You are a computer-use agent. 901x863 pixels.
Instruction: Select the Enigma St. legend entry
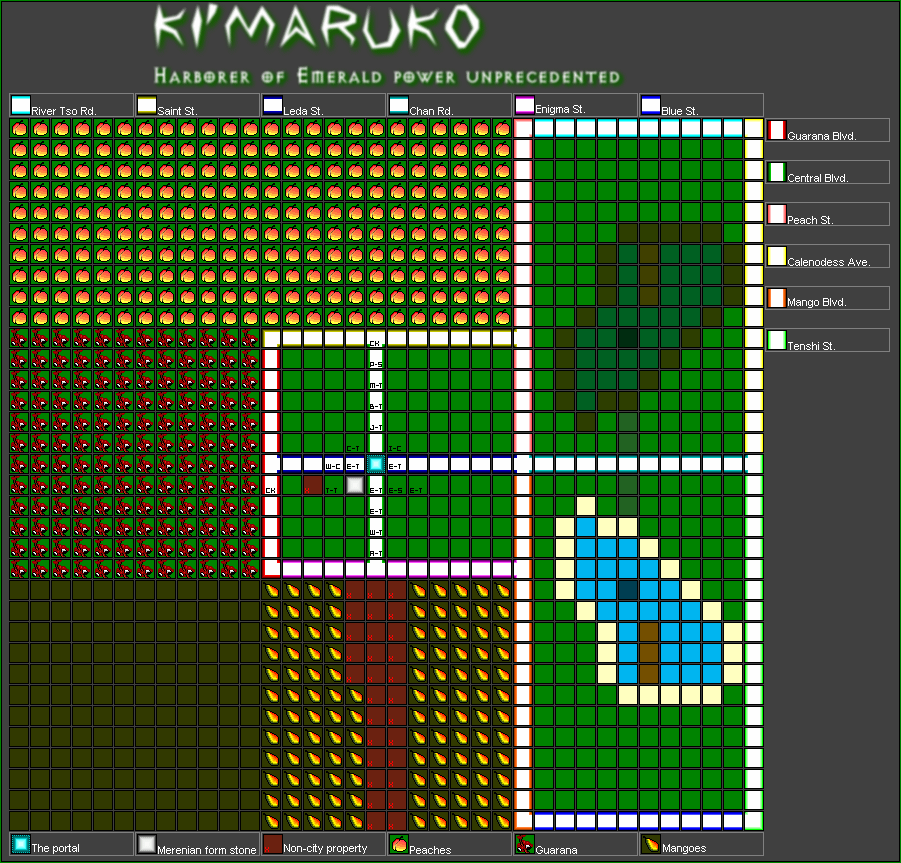coord(574,106)
